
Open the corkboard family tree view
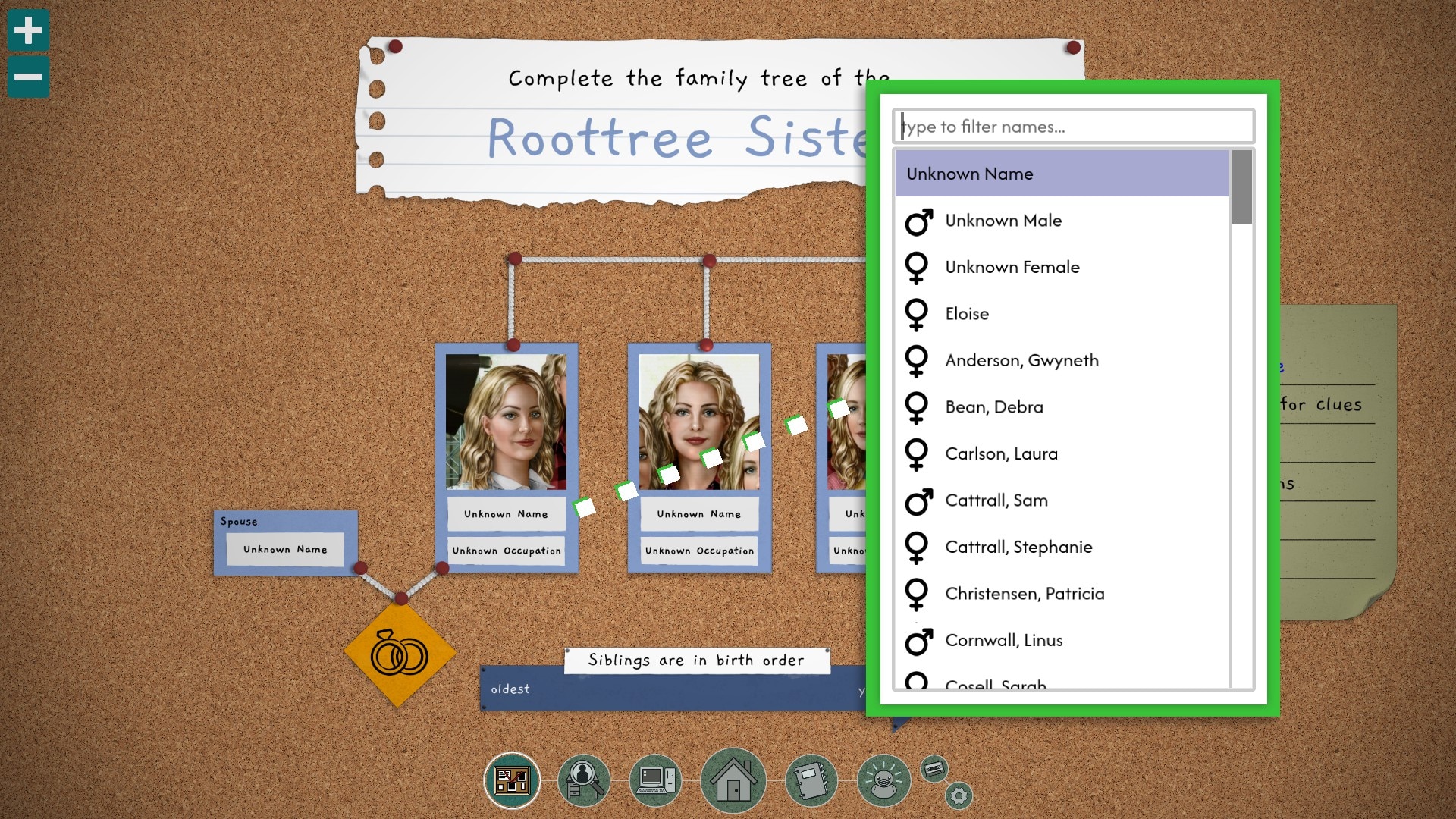(x=513, y=780)
